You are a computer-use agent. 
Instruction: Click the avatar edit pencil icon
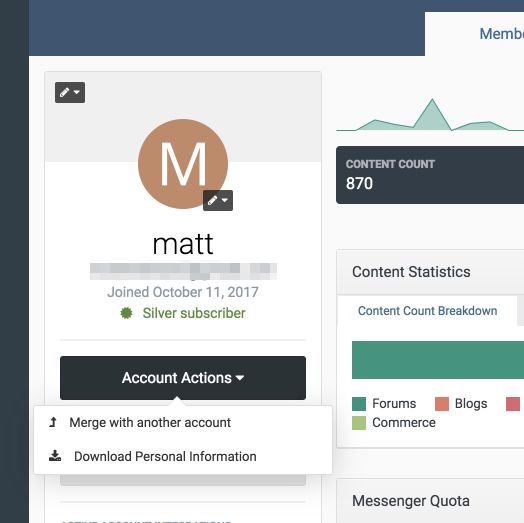[213, 201]
